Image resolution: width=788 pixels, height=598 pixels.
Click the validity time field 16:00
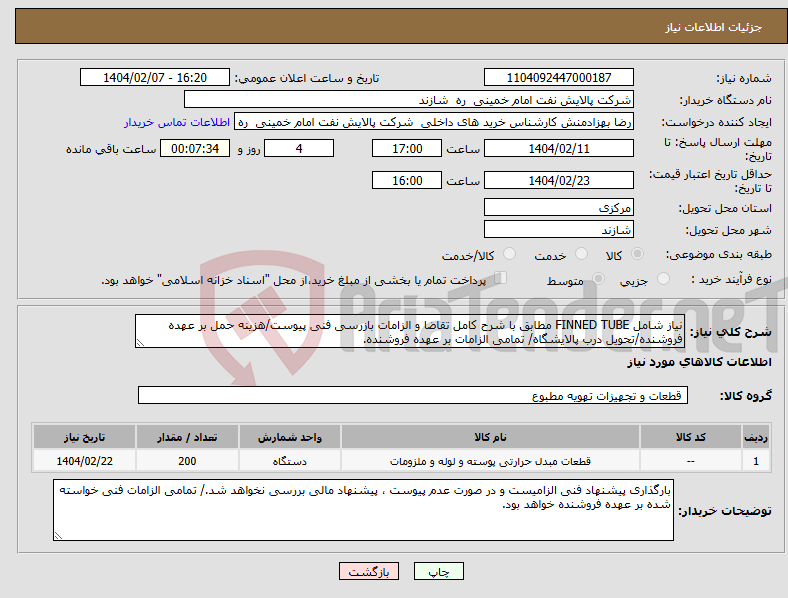(x=407, y=180)
